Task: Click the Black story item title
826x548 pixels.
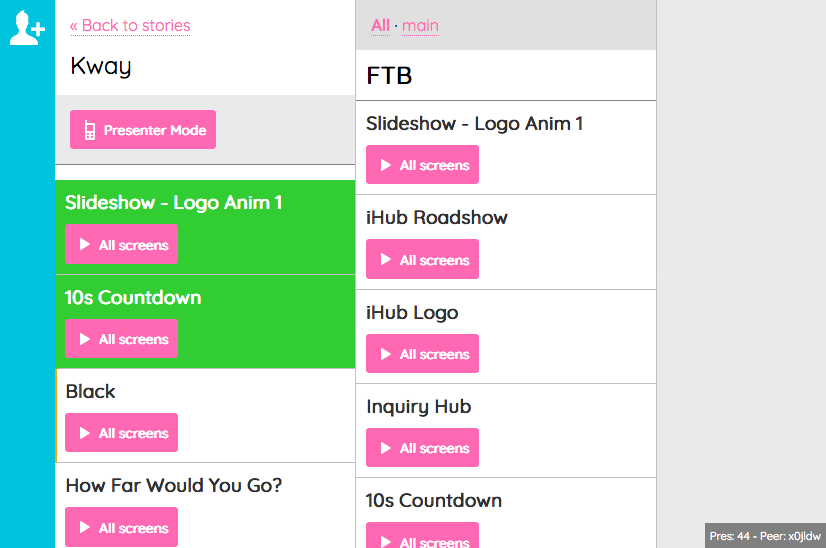Action: coord(90,391)
